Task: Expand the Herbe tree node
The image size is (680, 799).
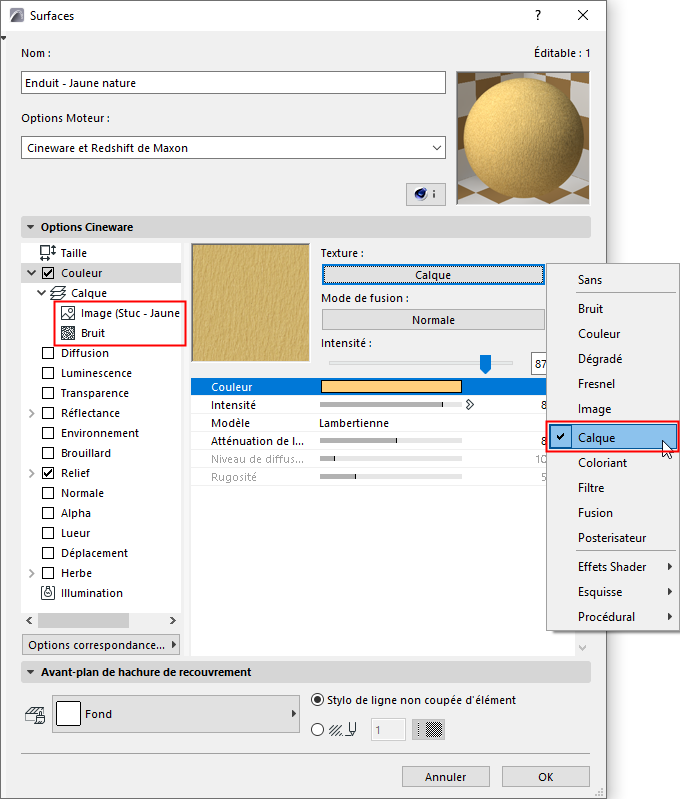Action: 32,573
